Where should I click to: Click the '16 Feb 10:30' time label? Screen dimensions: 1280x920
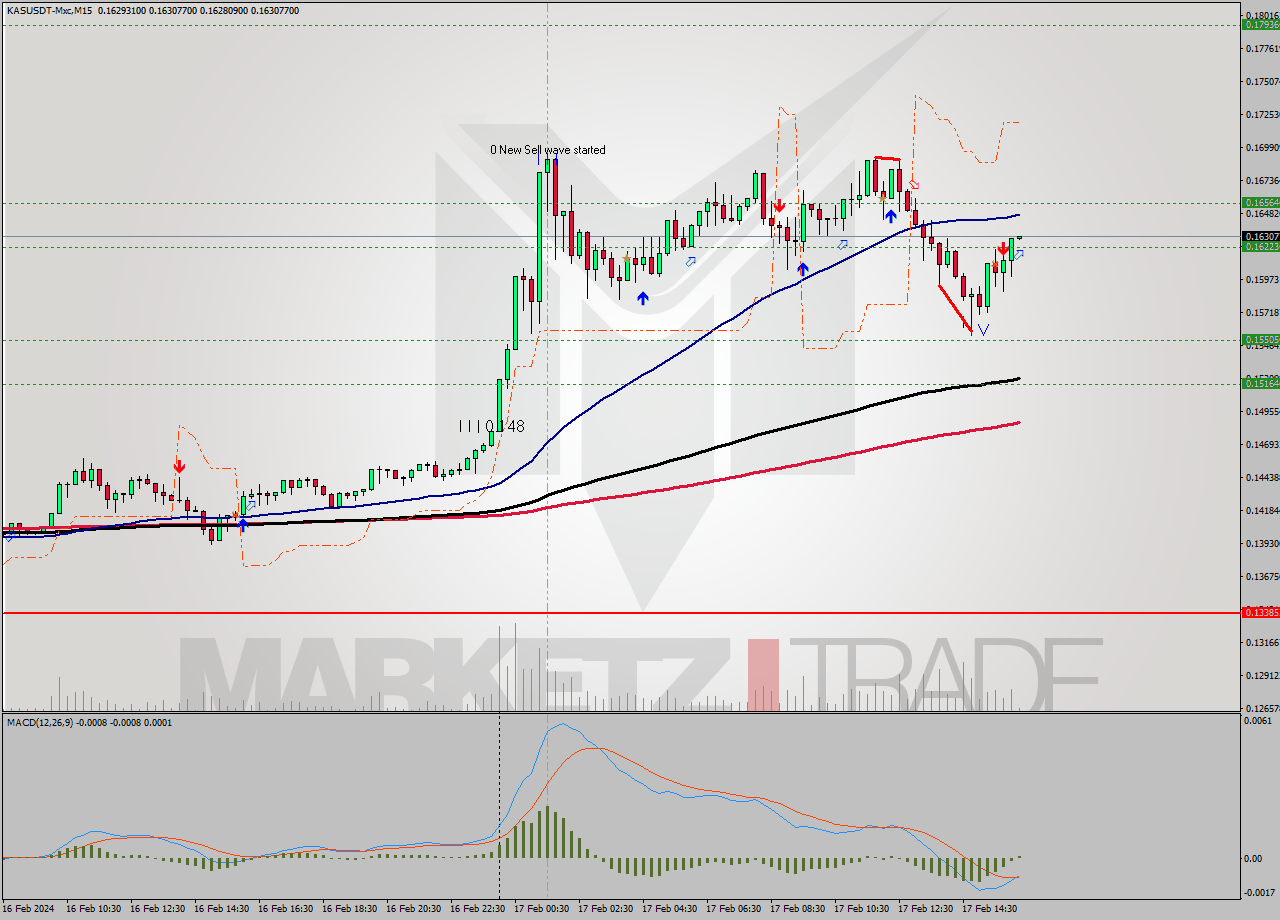(x=93, y=909)
